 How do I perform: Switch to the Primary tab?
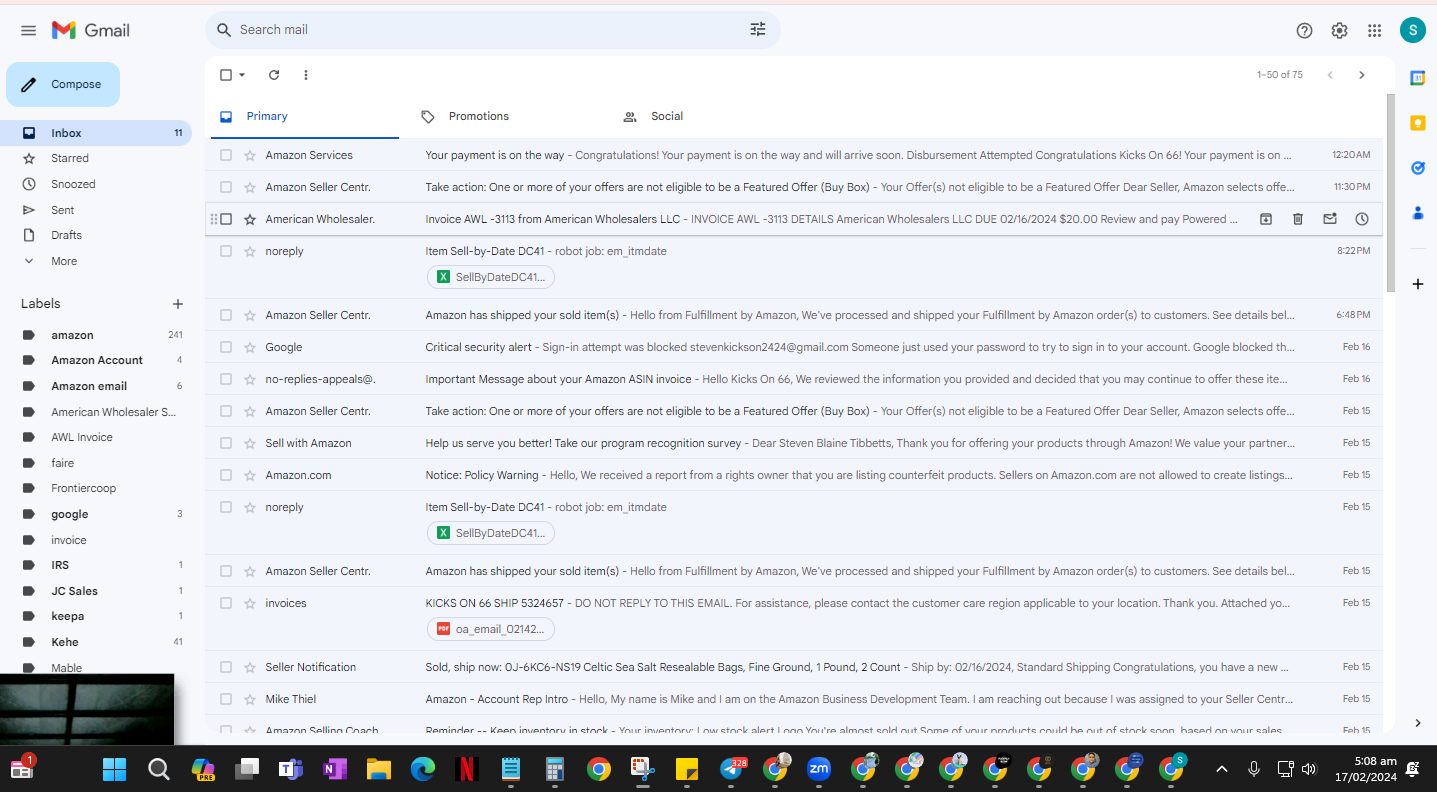(302, 116)
